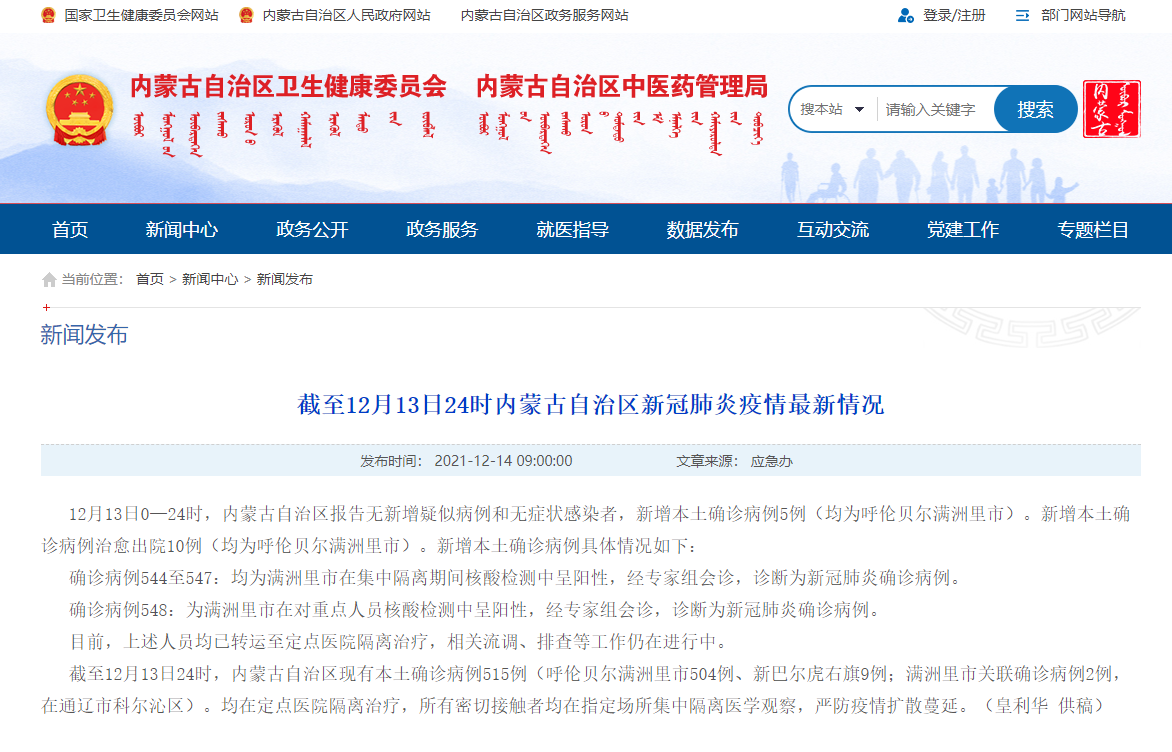Image resolution: width=1172 pixels, height=752 pixels.
Task: Open 专题栏目 navigation item
Action: click(1093, 229)
